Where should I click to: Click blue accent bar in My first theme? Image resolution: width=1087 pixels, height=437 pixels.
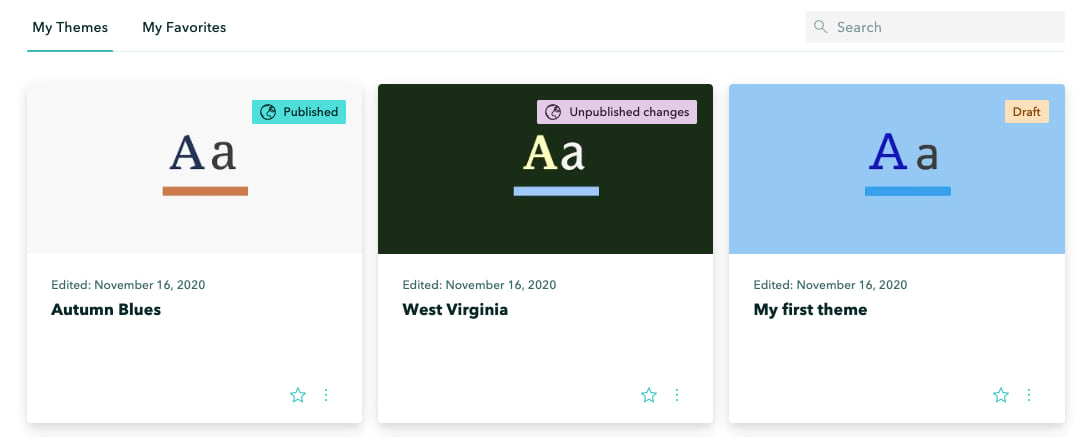tap(907, 191)
